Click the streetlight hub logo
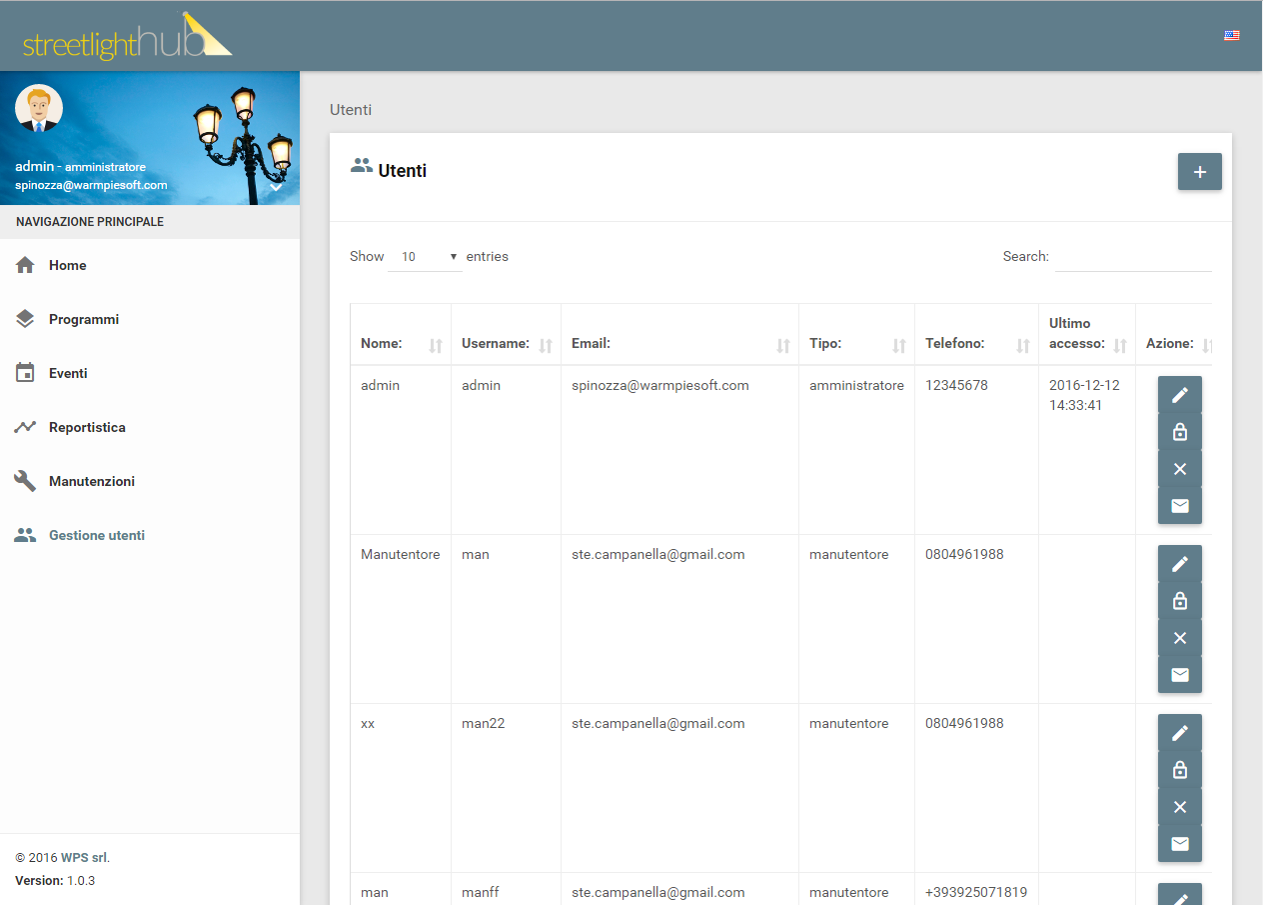 [127, 36]
